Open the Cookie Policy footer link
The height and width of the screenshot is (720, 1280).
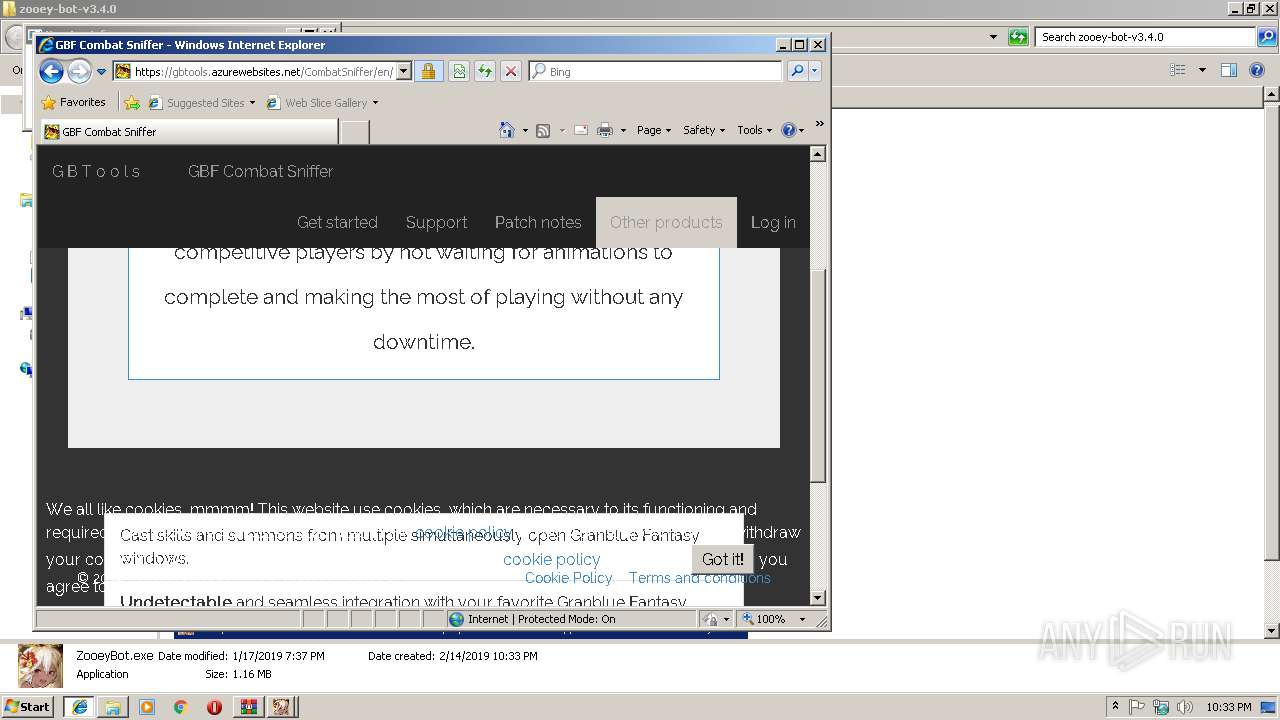568,578
